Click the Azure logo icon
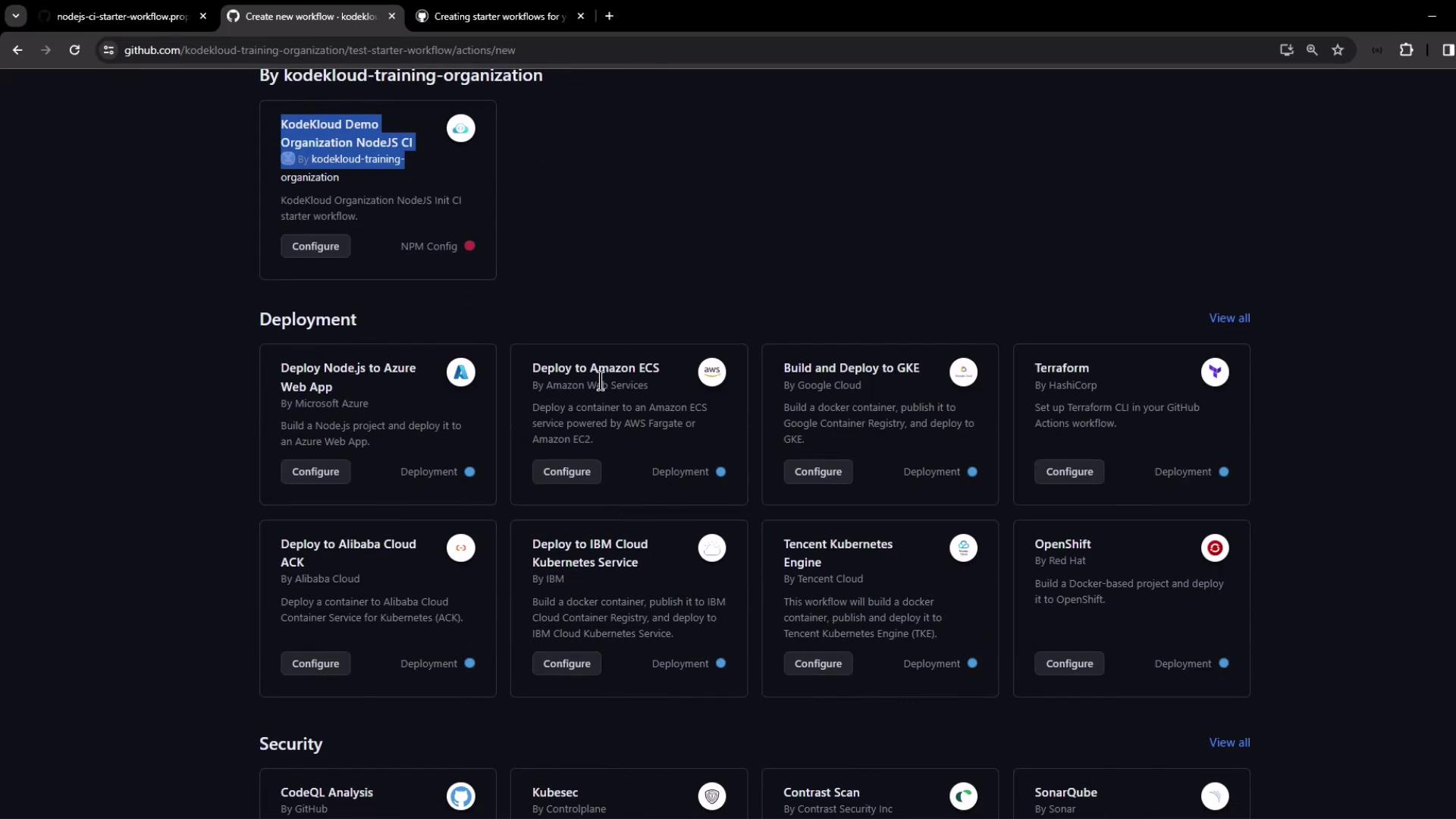Viewport: 1456px width, 819px height. [460, 372]
